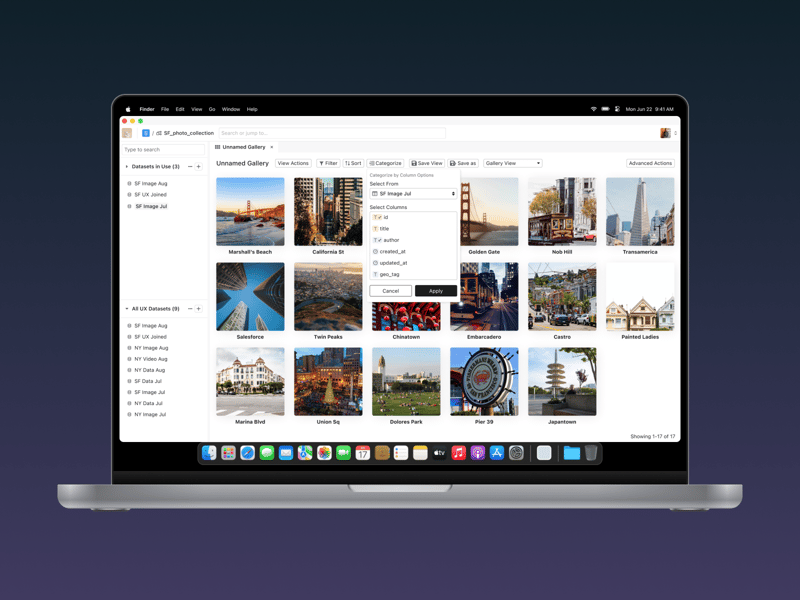
Task: Apply the selected categorize columns
Action: click(435, 290)
